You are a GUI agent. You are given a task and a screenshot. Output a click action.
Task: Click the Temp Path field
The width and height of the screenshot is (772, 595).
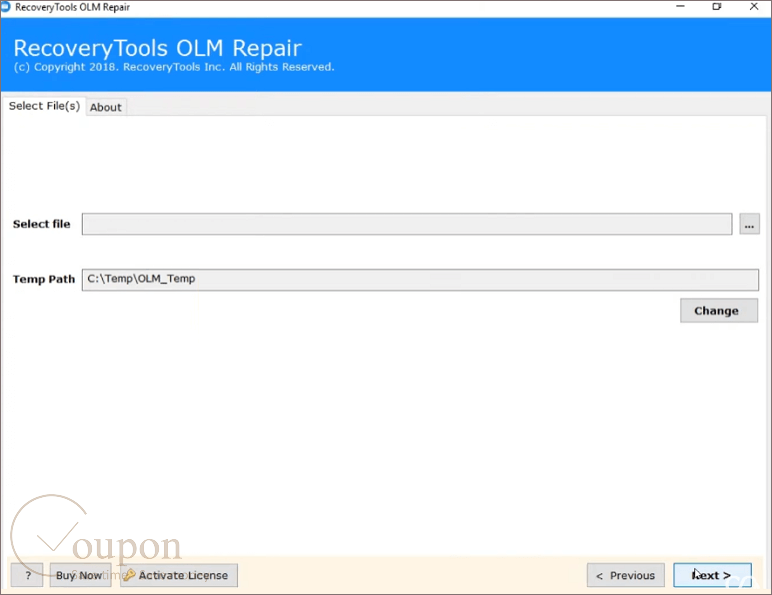pos(420,280)
